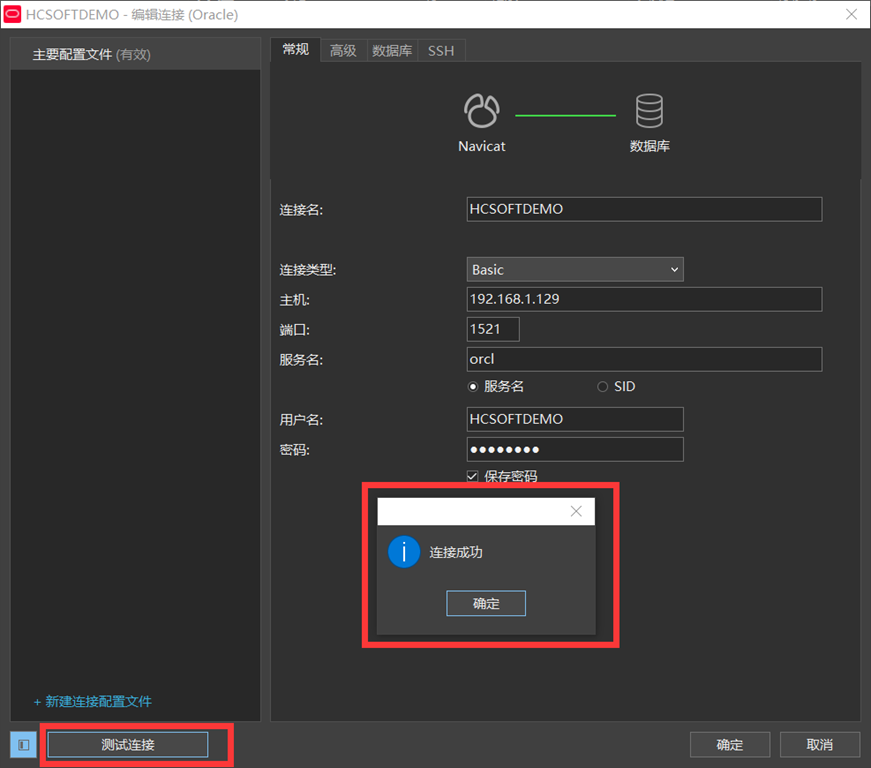Click the Oracle icon in the title bar
This screenshot has height=768, width=871.
12,14
